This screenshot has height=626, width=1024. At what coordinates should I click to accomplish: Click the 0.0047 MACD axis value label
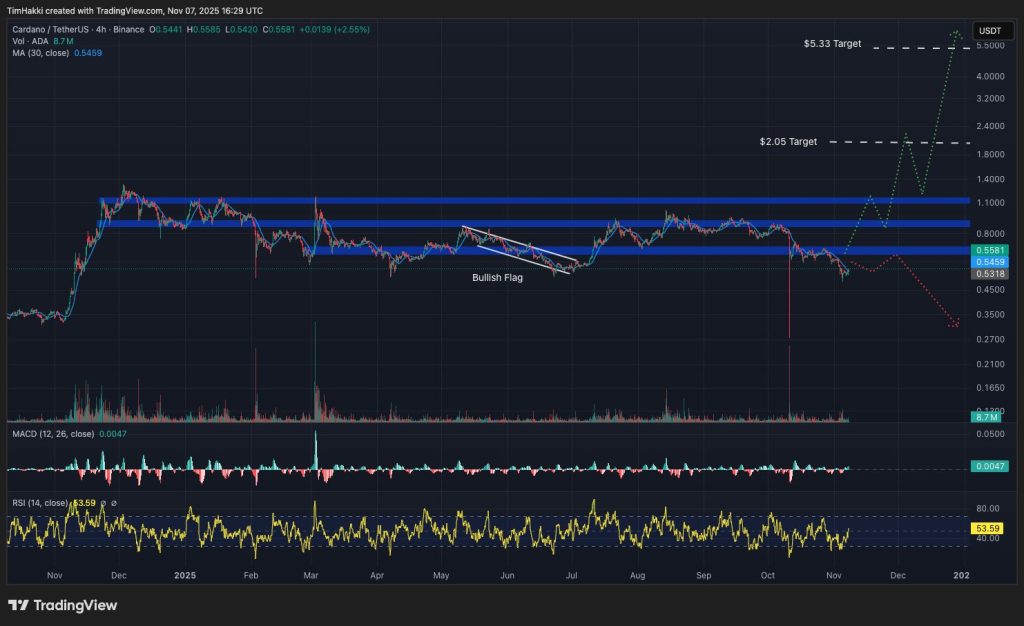(x=985, y=466)
